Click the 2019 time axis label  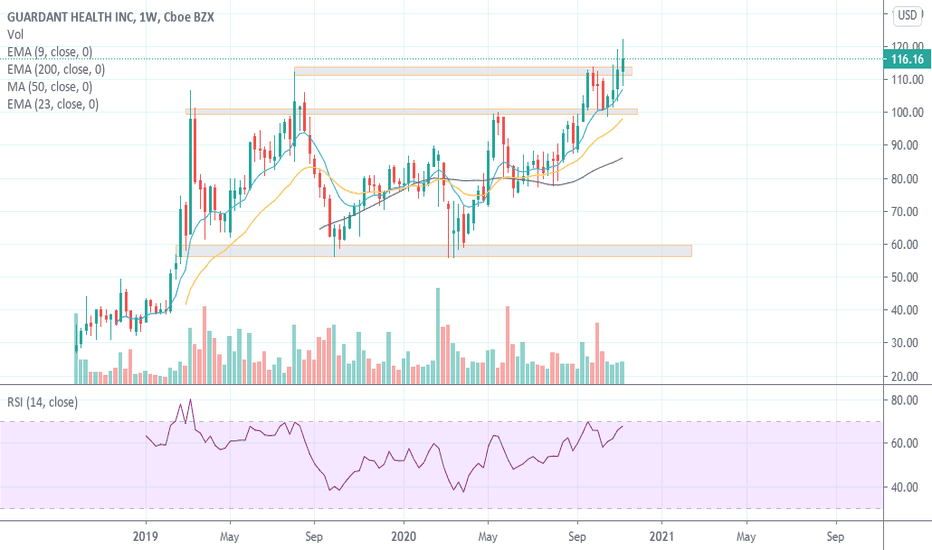[145, 536]
